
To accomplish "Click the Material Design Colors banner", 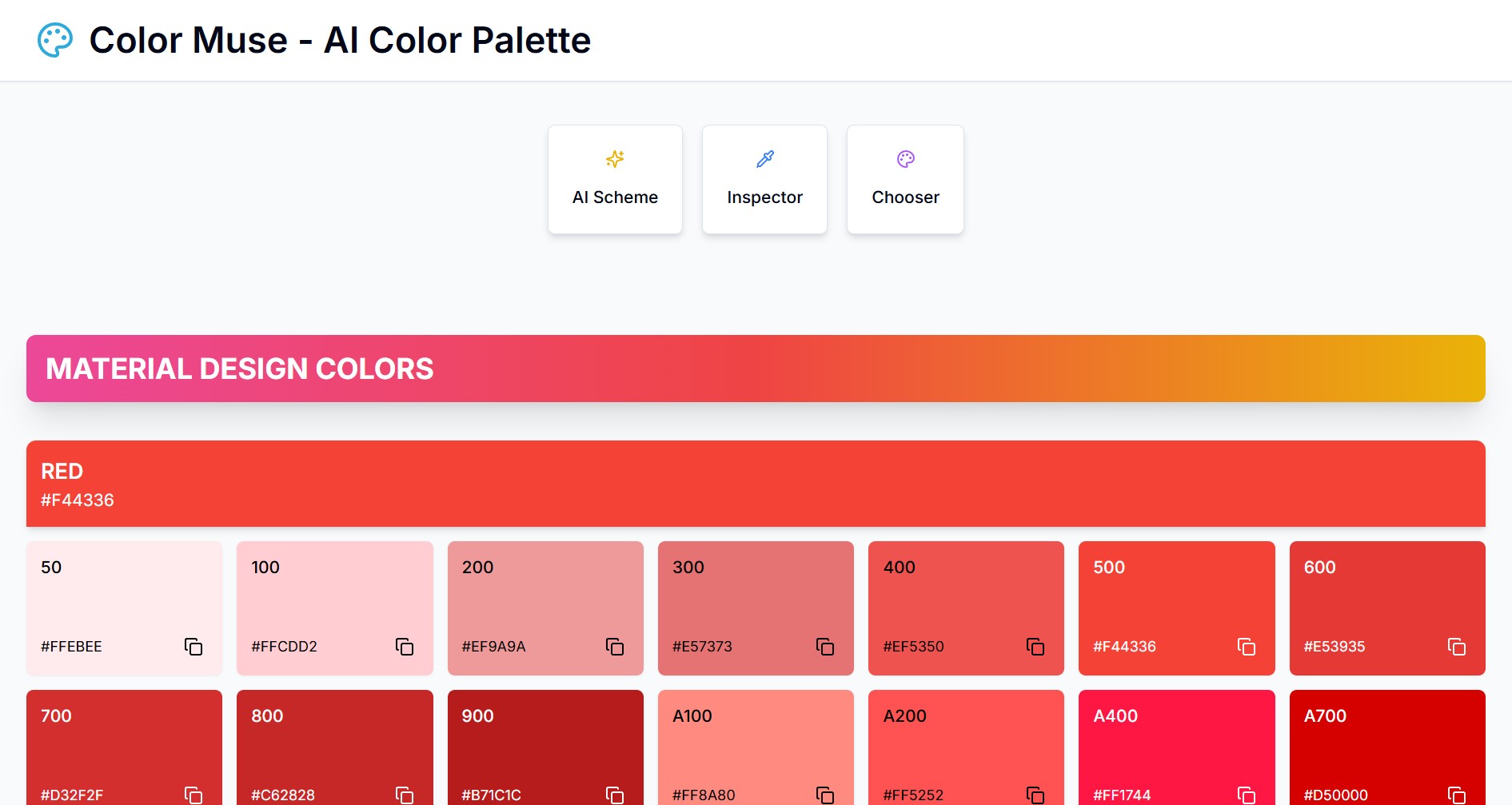I will 756,369.
